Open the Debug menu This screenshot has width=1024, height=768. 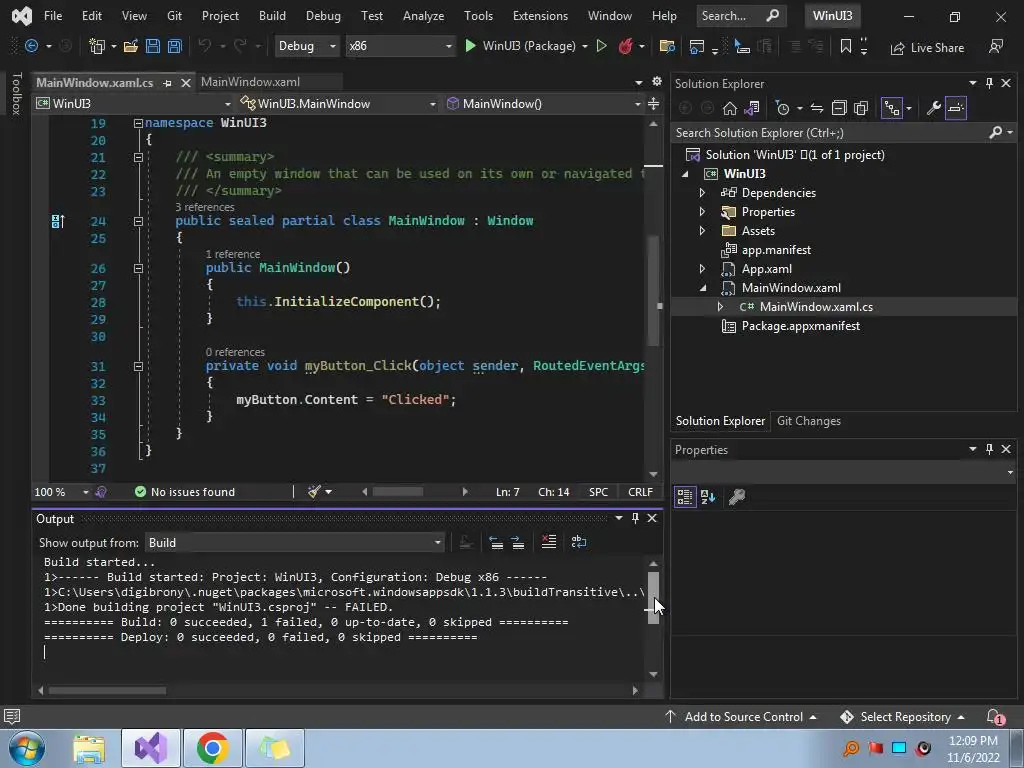tap(323, 16)
